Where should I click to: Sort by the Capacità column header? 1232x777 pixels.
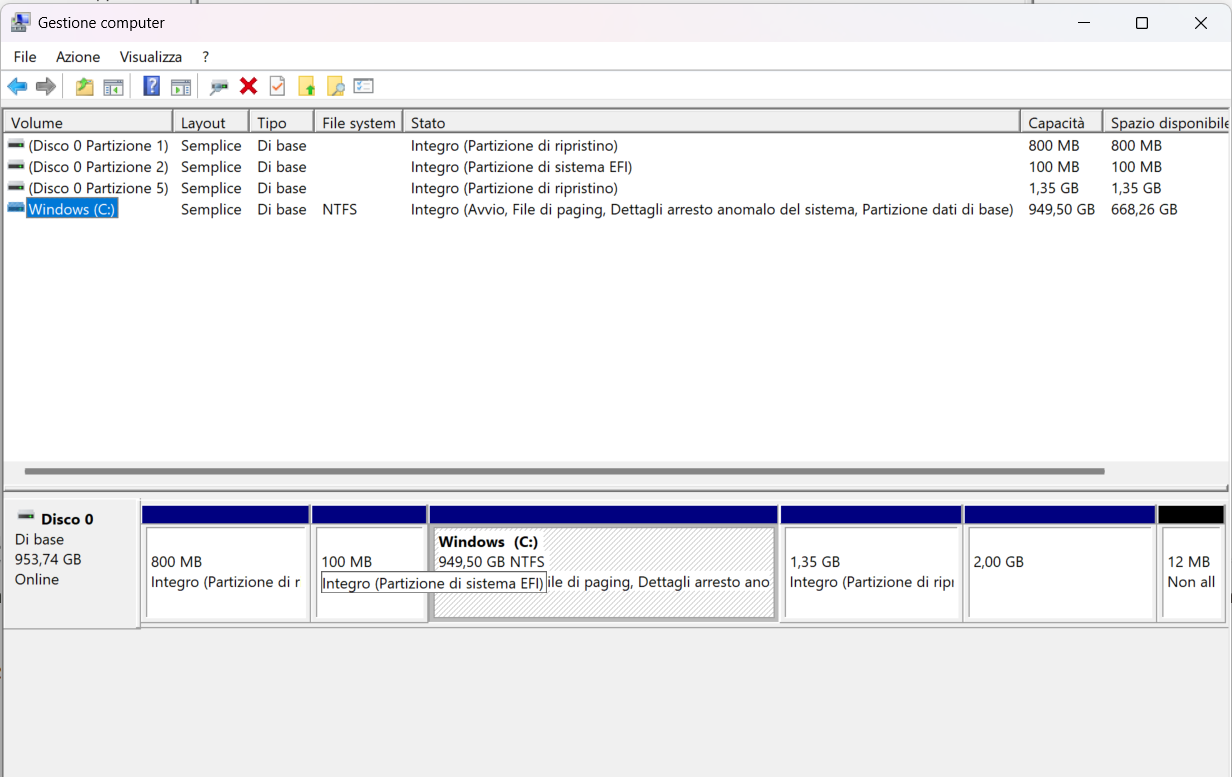tap(1062, 122)
